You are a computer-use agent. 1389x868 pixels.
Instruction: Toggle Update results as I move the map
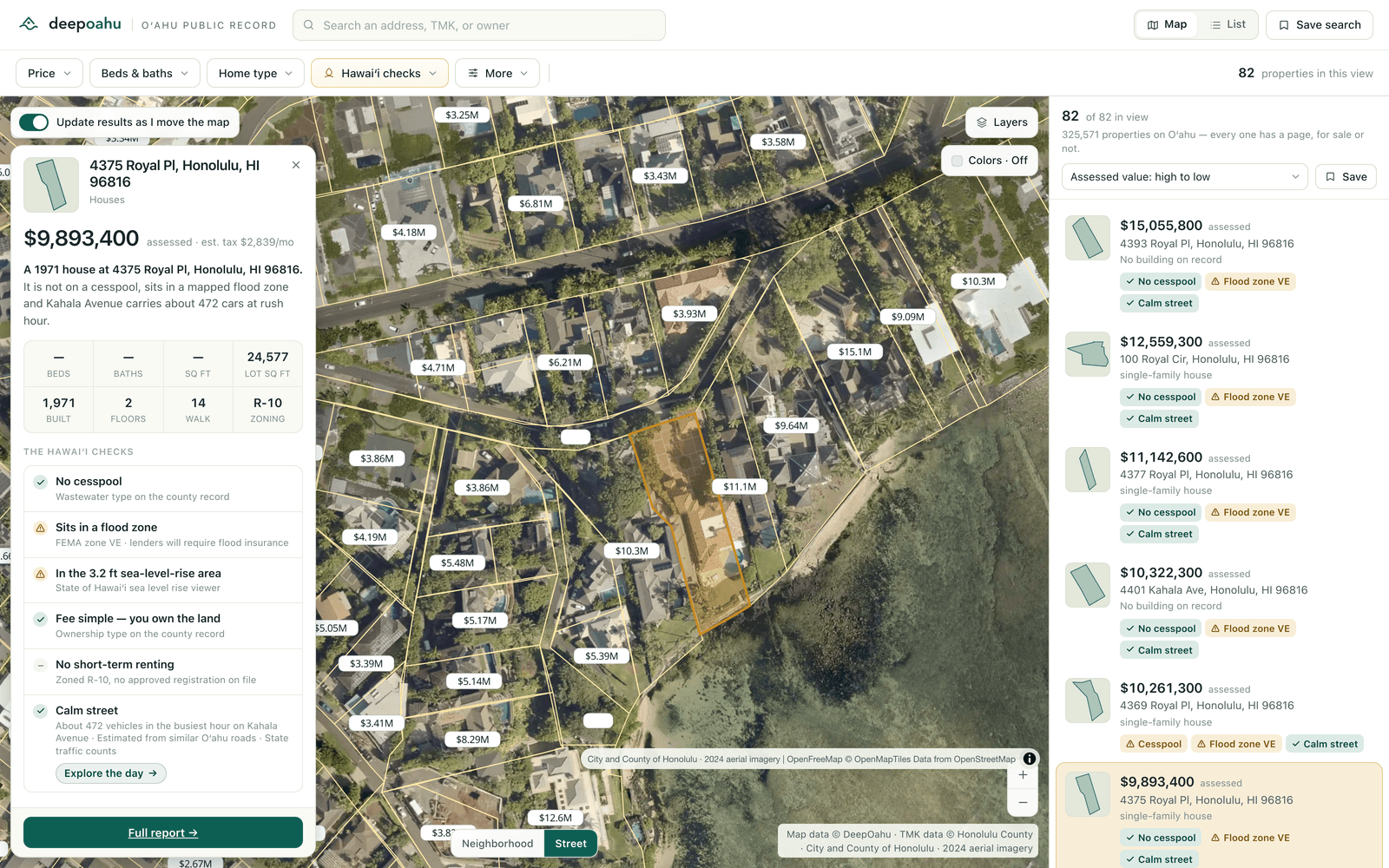pos(34,122)
